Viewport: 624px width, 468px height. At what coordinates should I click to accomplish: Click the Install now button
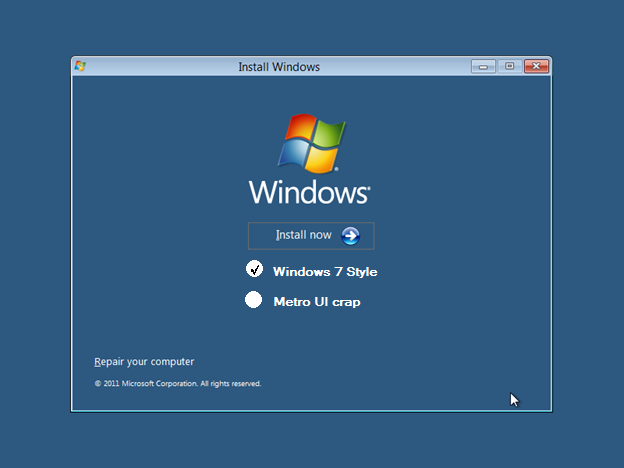311,236
